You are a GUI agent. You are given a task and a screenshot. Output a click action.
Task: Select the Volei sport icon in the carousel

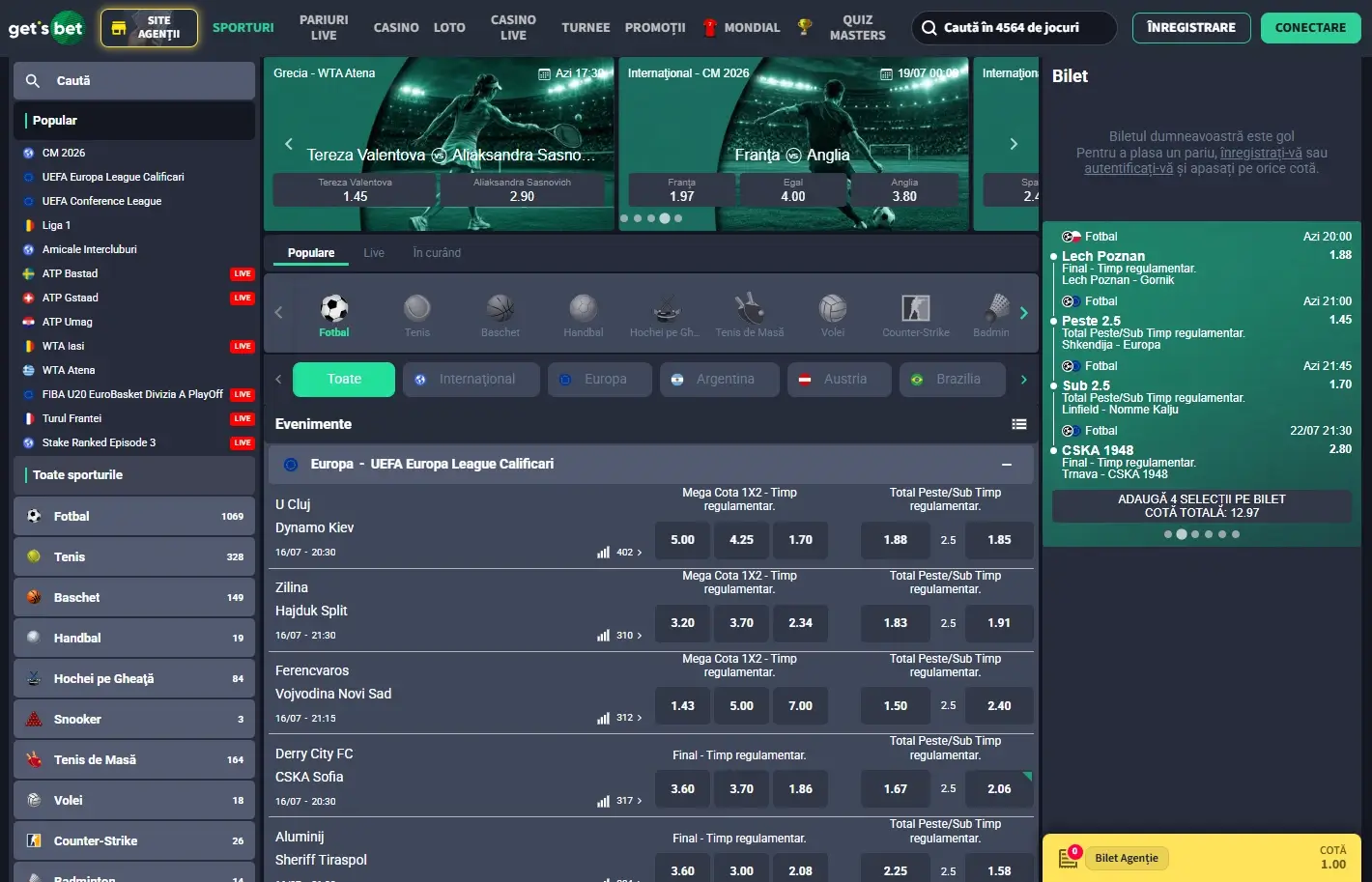(x=833, y=308)
